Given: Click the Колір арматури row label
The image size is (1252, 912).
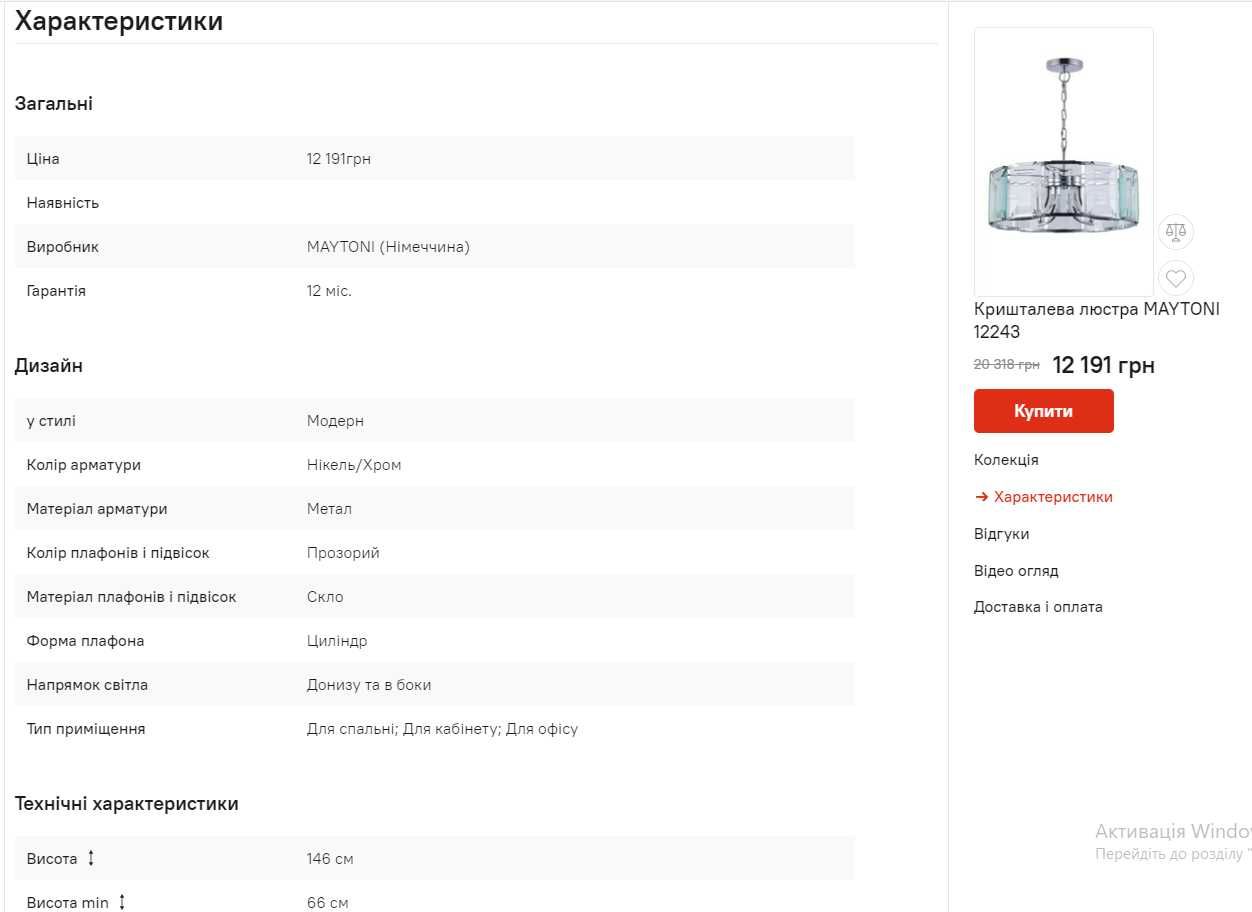Looking at the screenshot, I should pos(84,465).
